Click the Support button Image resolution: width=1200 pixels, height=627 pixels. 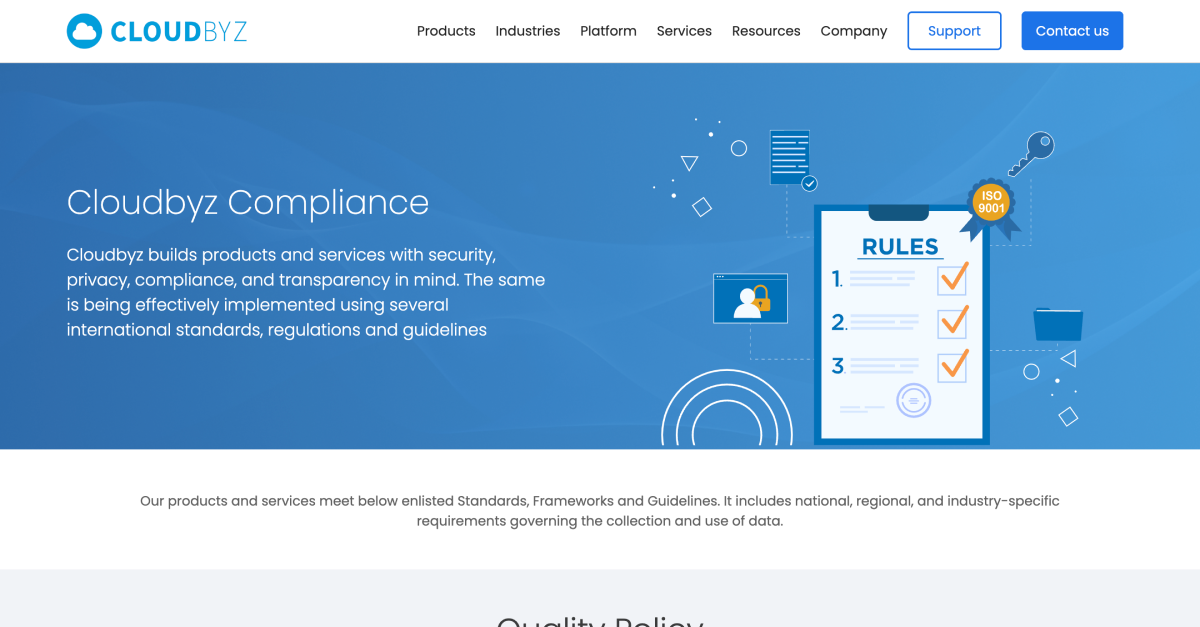[953, 31]
